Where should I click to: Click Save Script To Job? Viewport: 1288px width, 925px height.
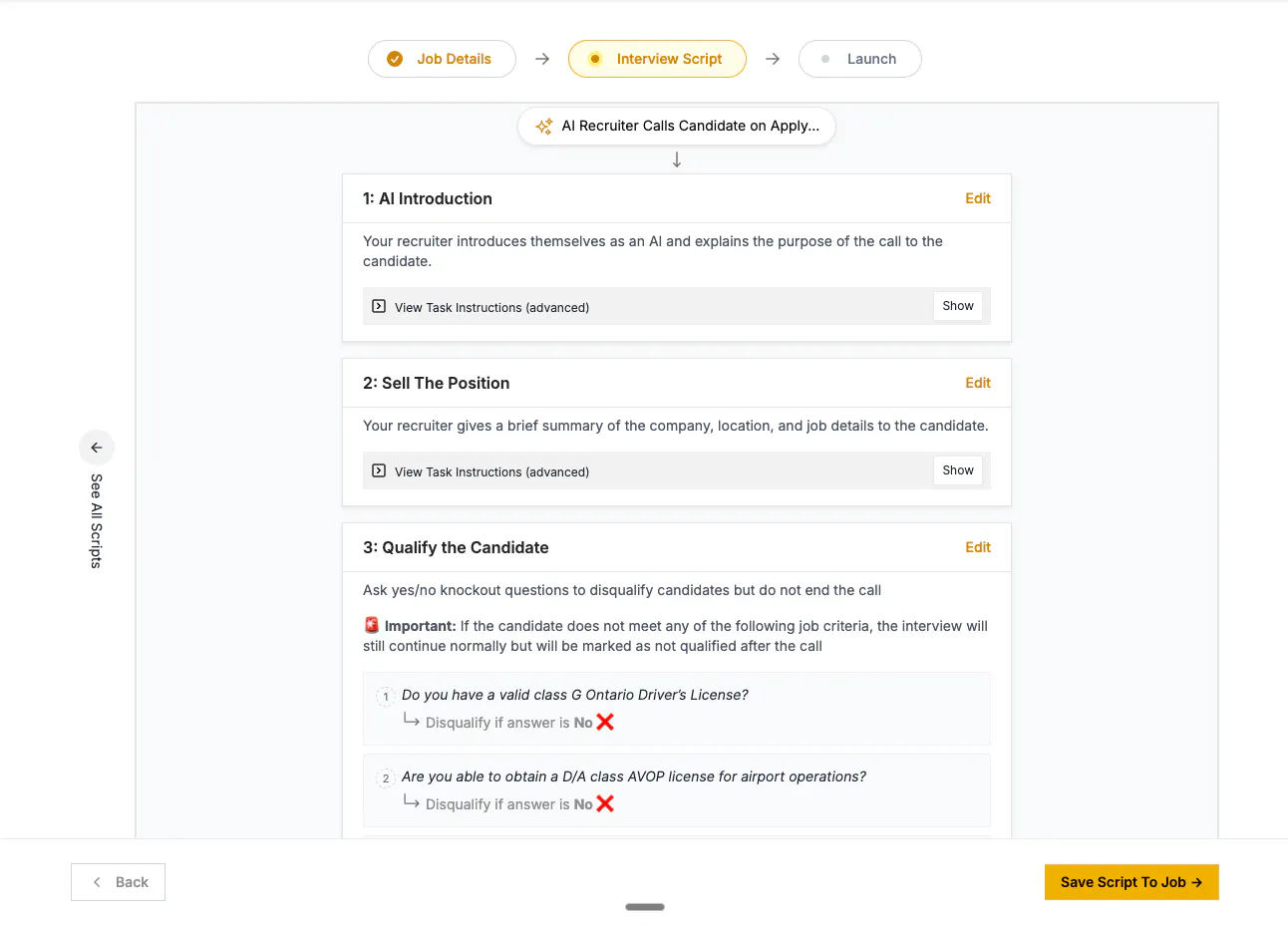[x=1131, y=882]
